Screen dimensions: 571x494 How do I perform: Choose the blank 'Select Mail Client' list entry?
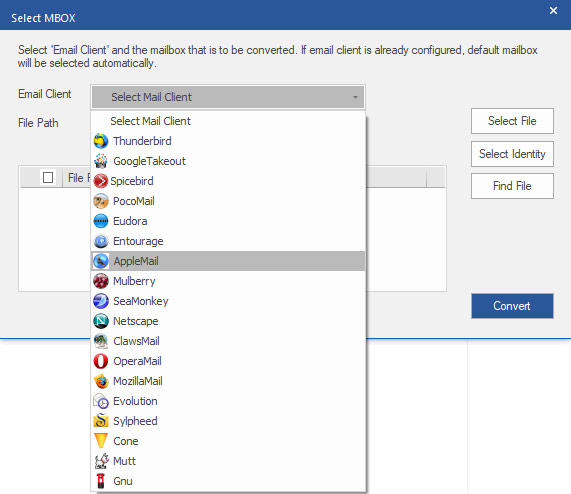tap(228, 121)
